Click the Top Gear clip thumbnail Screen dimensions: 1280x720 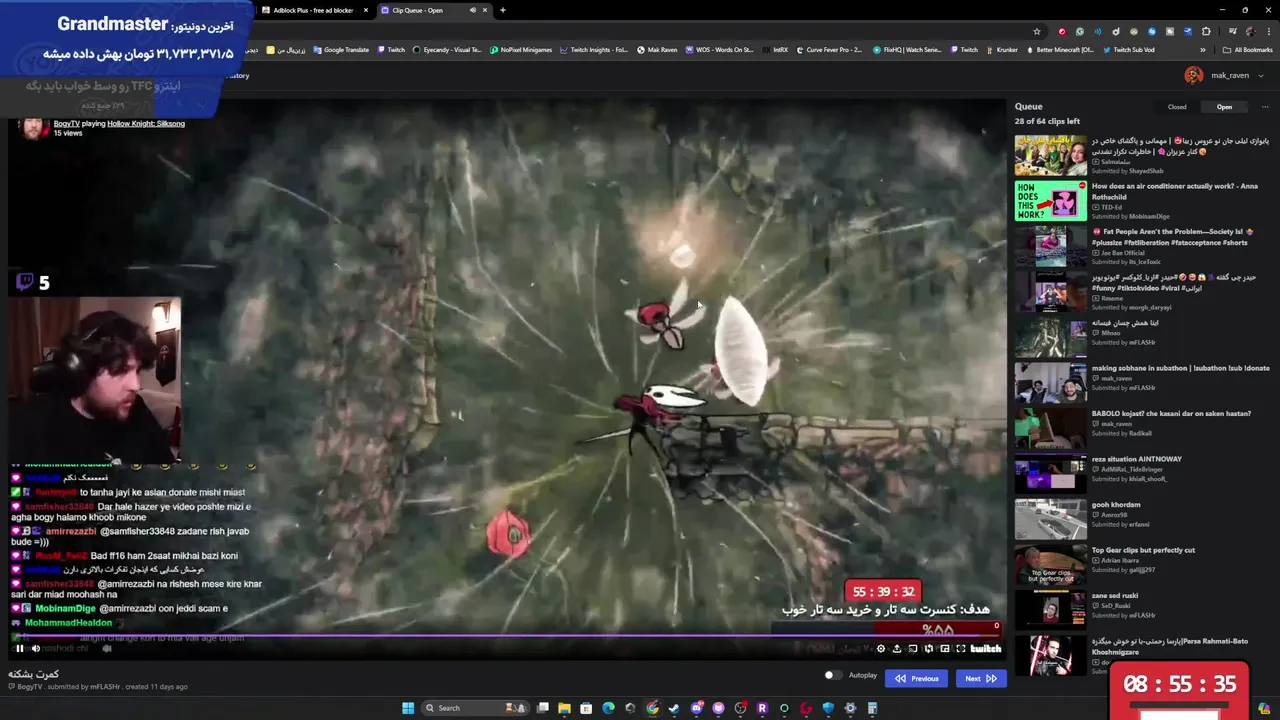[1050, 565]
